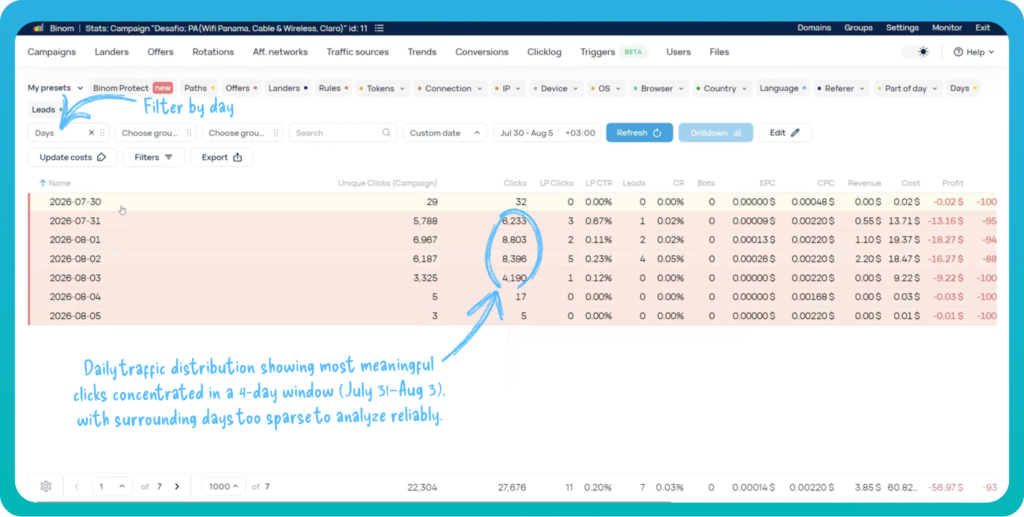
Task: Open the second Choose group selector
Action: (155, 133)
